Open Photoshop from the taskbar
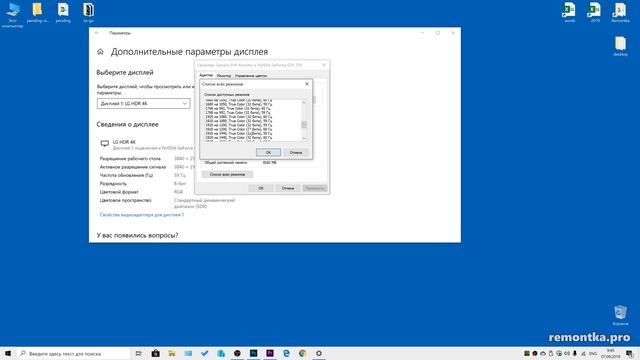The width and height of the screenshot is (640, 360). coord(253,353)
